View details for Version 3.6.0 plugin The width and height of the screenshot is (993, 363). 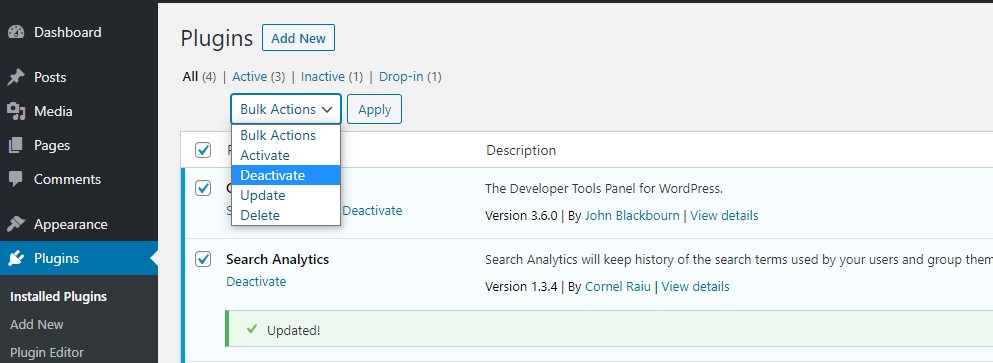(x=724, y=215)
